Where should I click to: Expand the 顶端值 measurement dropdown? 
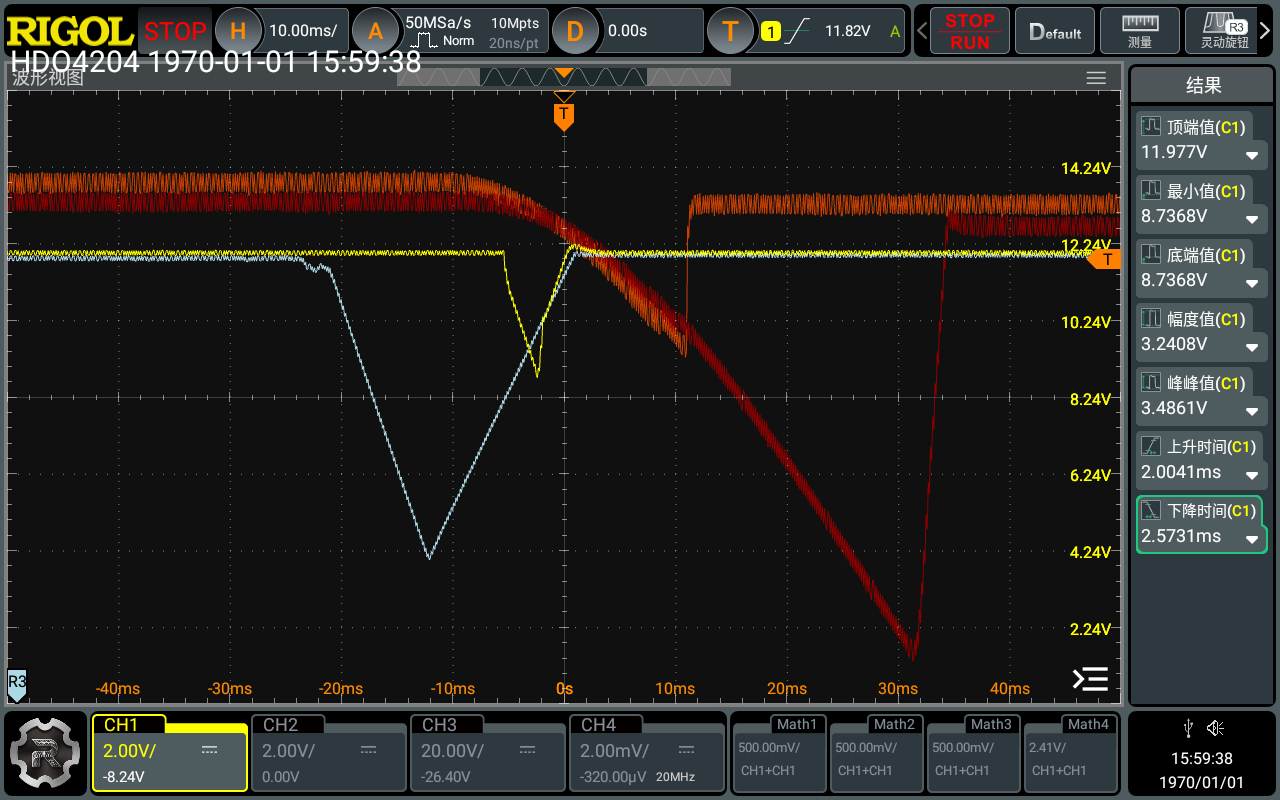click(1251, 155)
